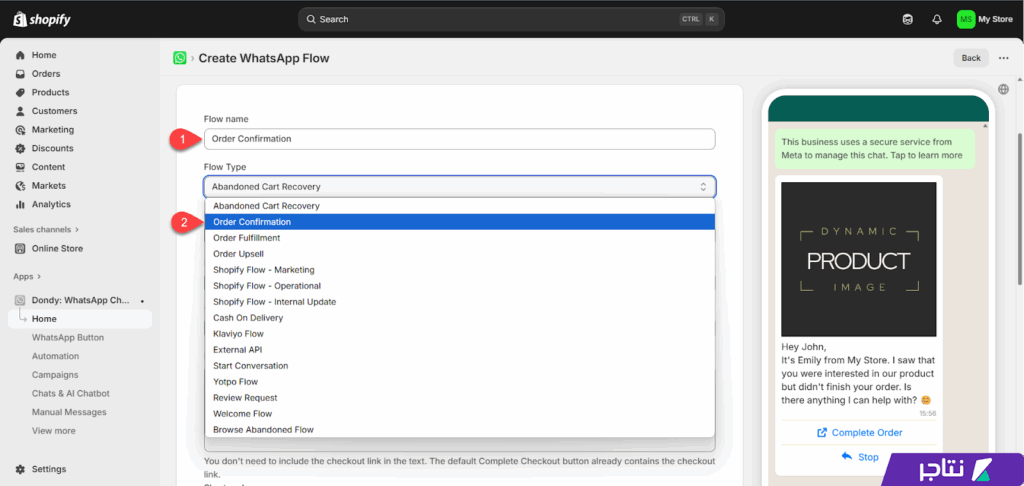Click the Complete Order link in preview
The width and height of the screenshot is (1024, 486).
pos(858,433)
